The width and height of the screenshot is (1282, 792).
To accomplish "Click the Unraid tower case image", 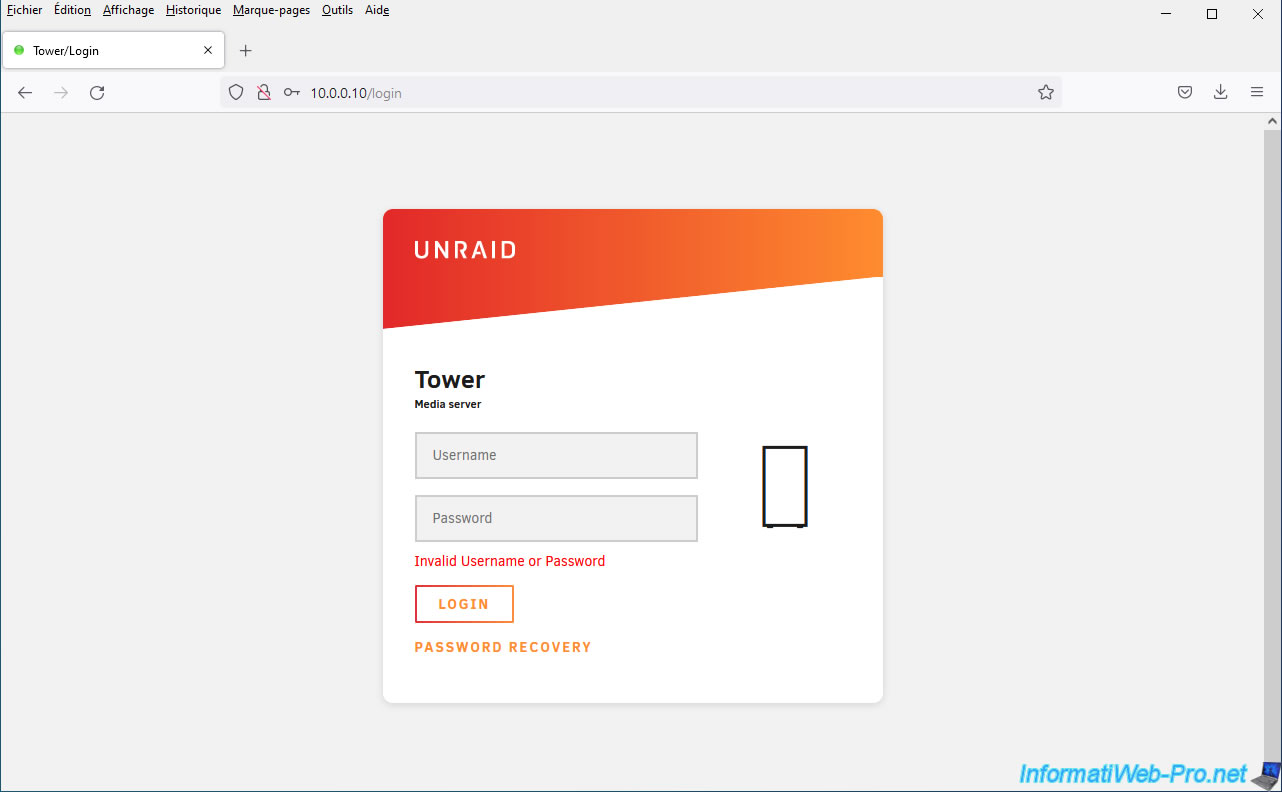I will [x=784, y=486].
